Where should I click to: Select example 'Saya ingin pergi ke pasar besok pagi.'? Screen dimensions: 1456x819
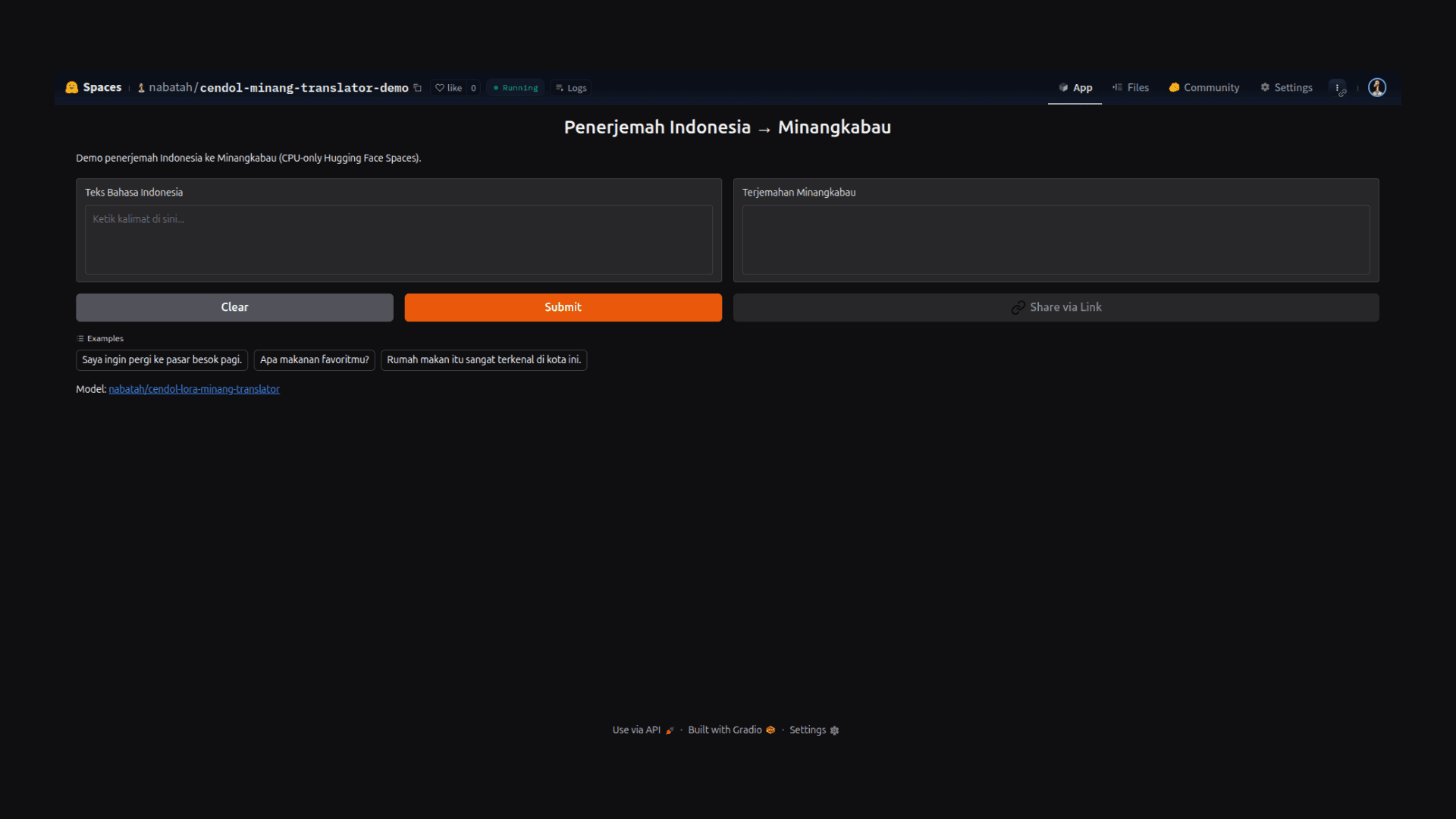(x=162, y=360)
